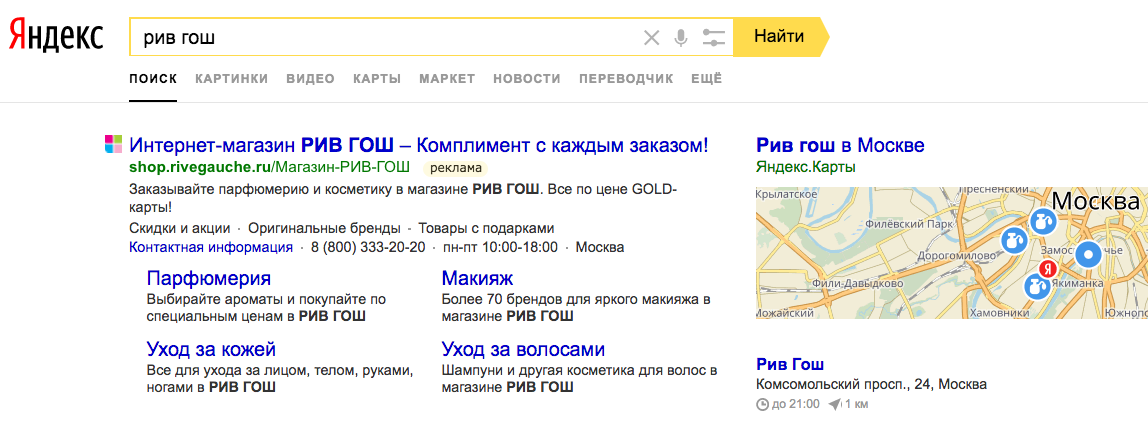Click the Скидки и акции text

[179, 228]
